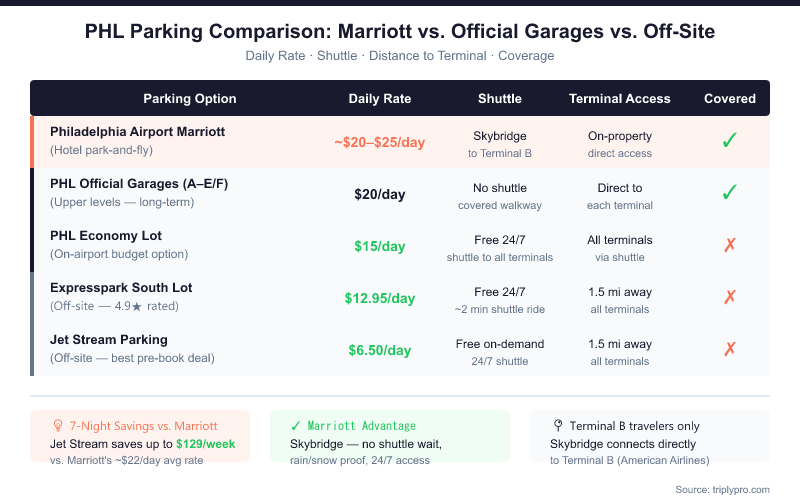Click the Daily Rate column header
800x500 pixels.
(x=380, y=99)
